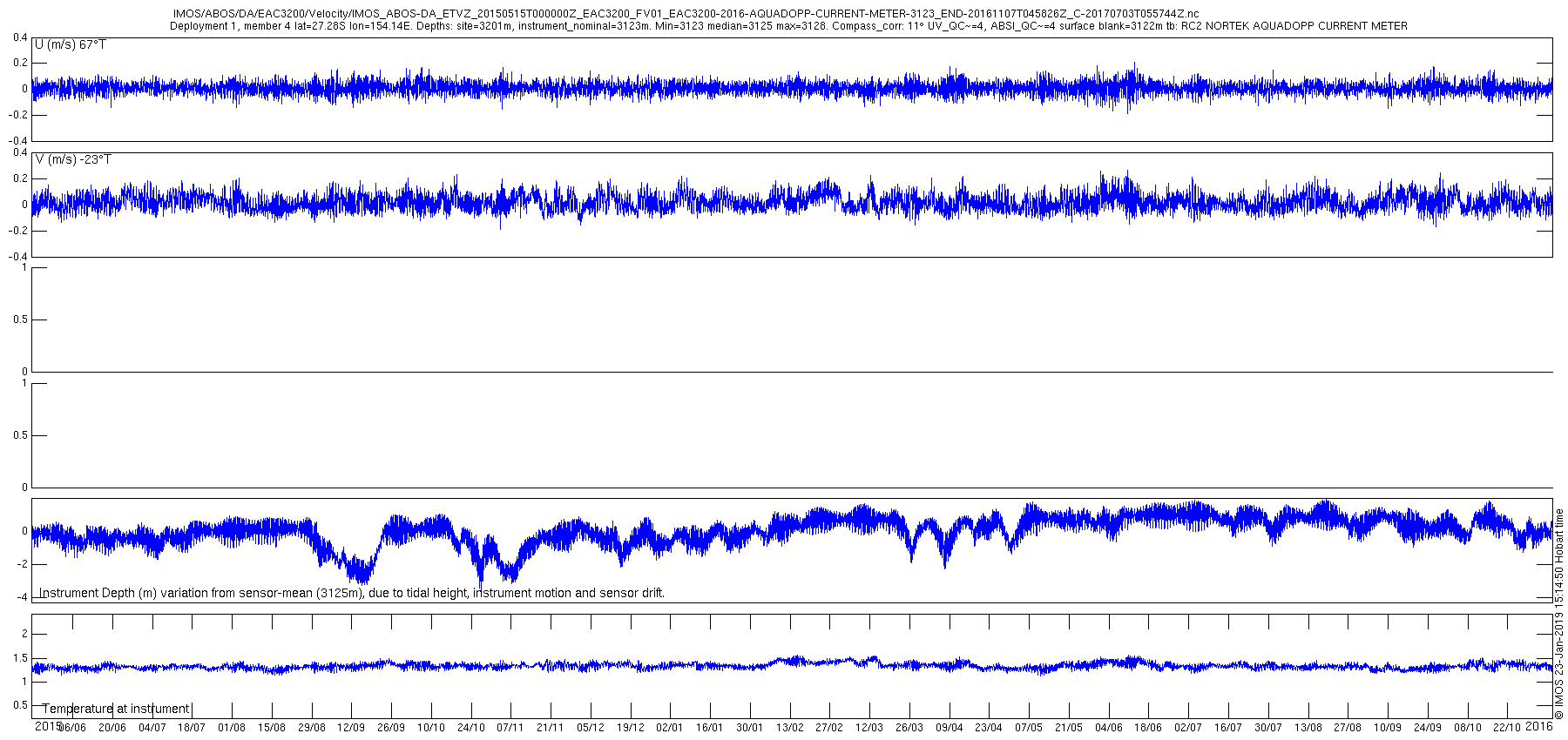1568x740 pixels.
Task: Click the NetCDF file path title line
Action: [686, 14]
